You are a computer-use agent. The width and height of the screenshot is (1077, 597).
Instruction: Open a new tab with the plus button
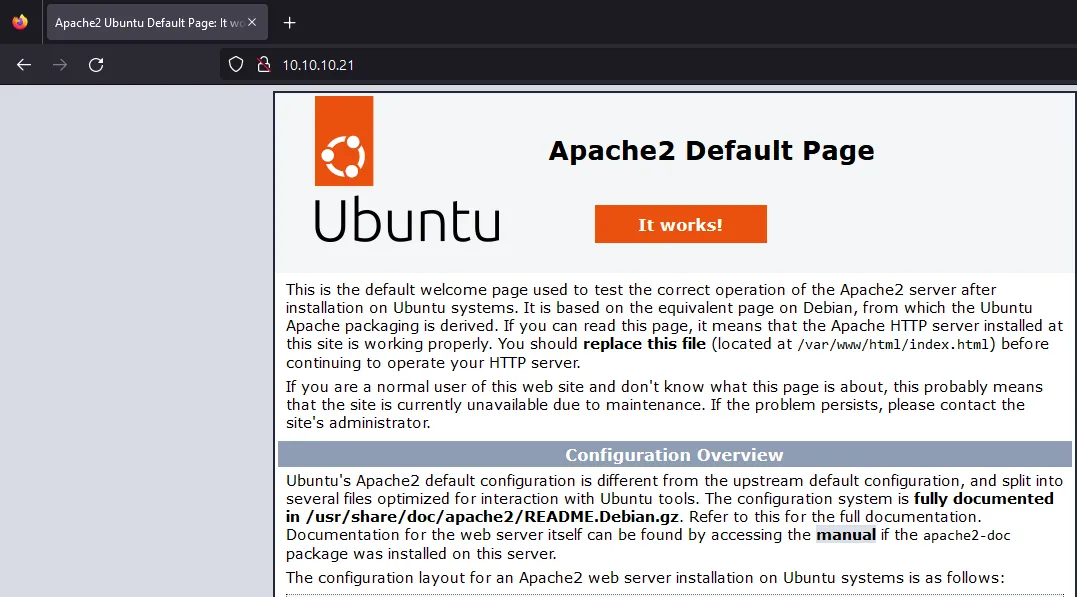click(289, 22)
